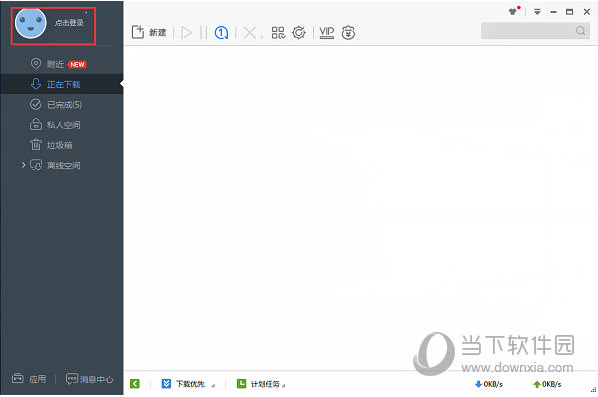
Task: Minimize the download manager window
Action: (553, 12)
